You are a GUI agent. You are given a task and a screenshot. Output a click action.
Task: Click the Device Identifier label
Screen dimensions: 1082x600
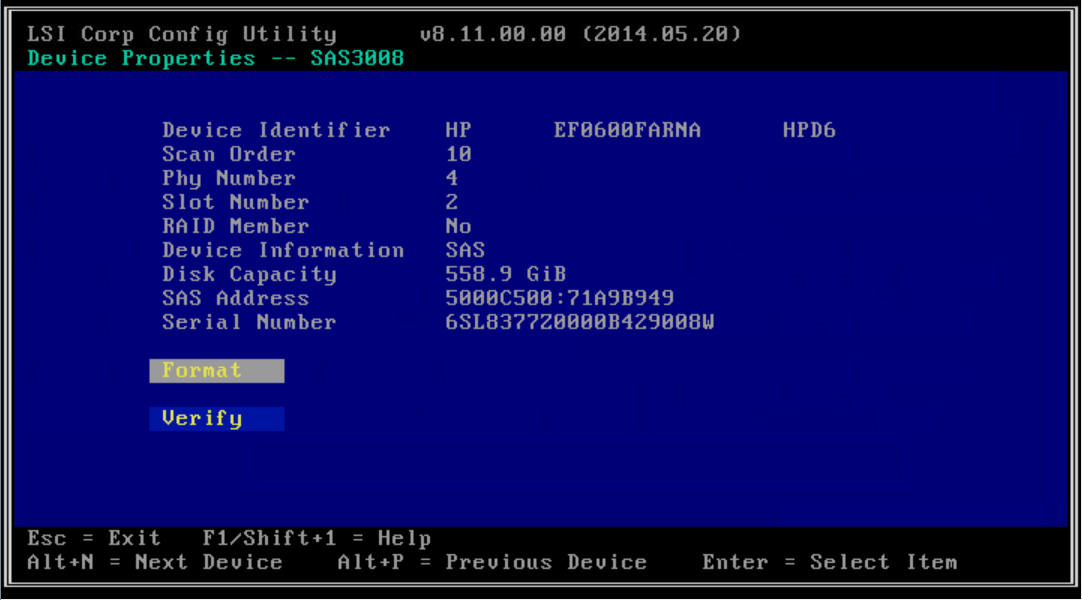(x=276, y=130)
